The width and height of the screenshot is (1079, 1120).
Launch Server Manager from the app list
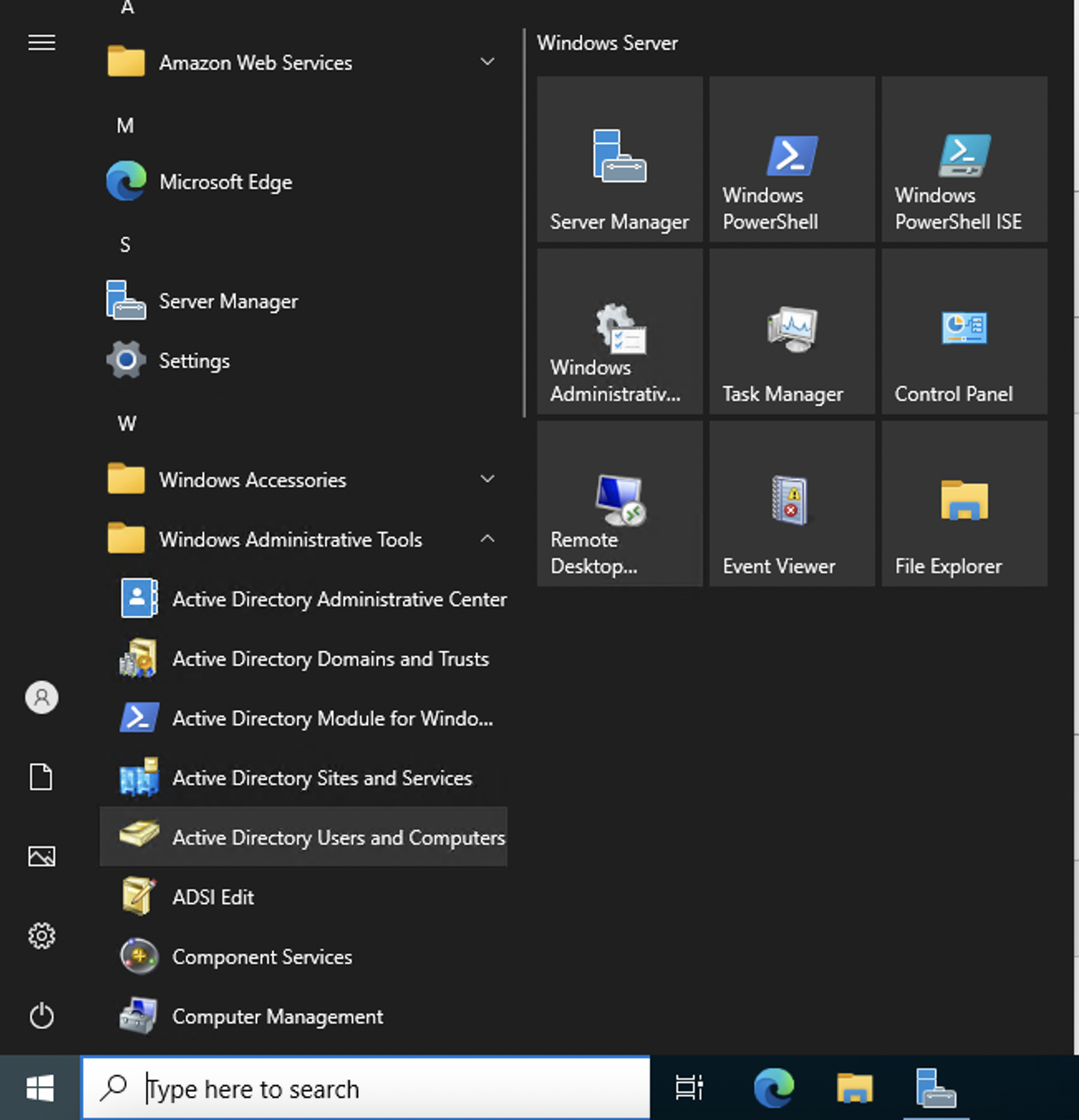pos(303,301)
